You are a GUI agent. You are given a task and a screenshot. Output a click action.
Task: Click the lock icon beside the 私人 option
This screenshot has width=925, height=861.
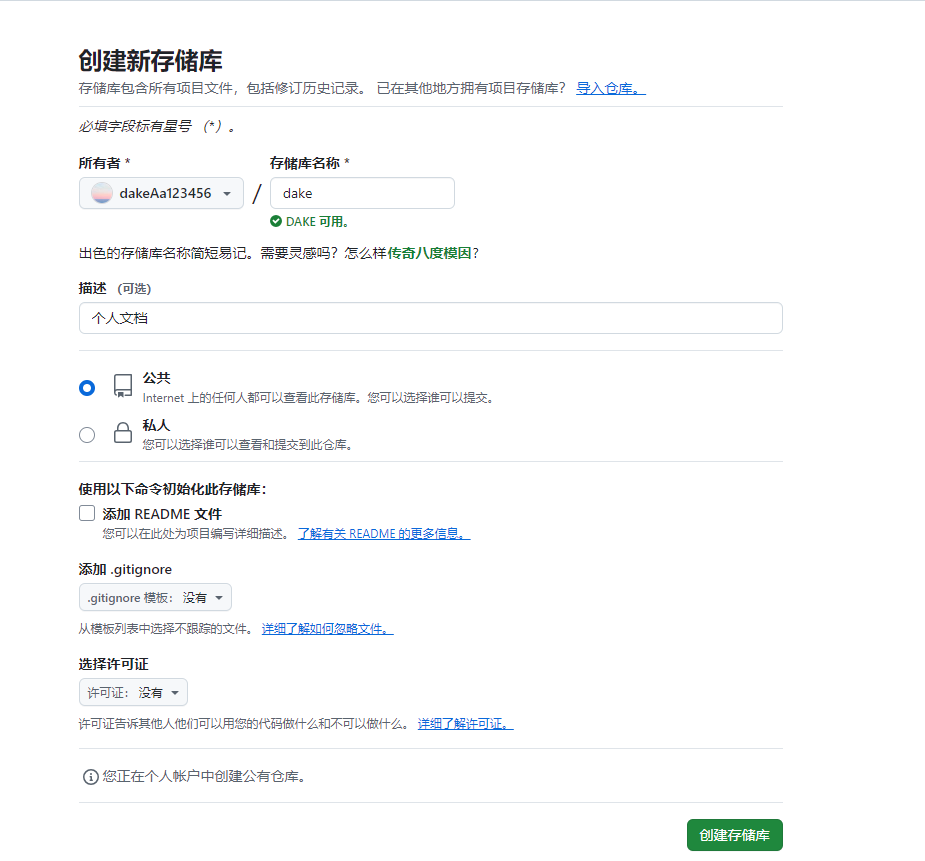click(x=122, y=433)
